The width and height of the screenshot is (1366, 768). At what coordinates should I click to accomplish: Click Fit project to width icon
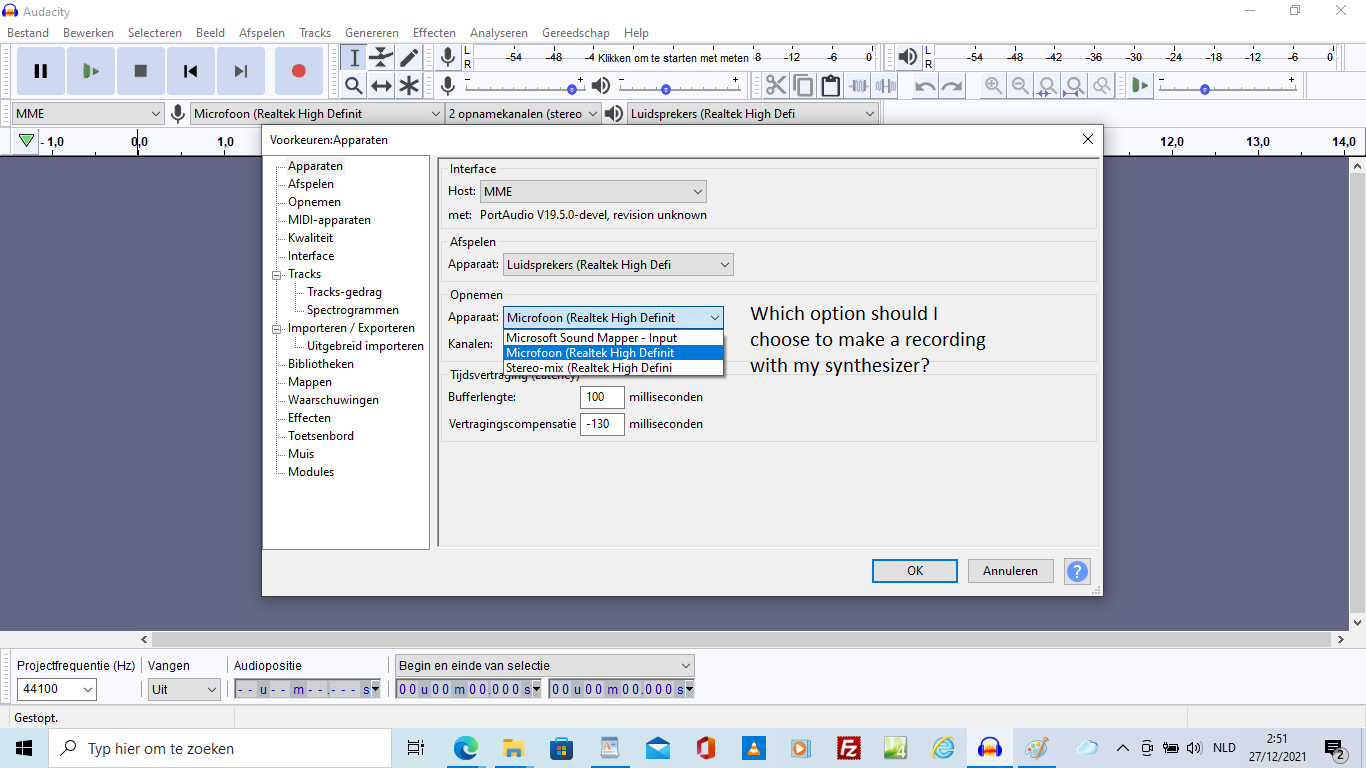1074,85
